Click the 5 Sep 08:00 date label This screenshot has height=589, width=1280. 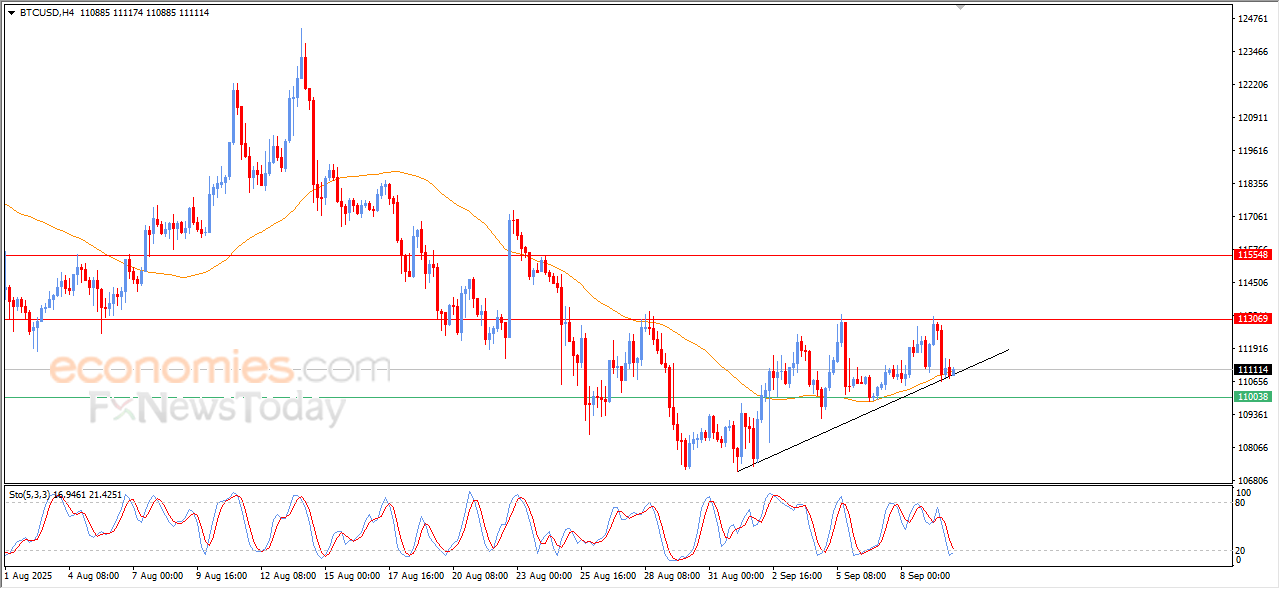point(862,576)
